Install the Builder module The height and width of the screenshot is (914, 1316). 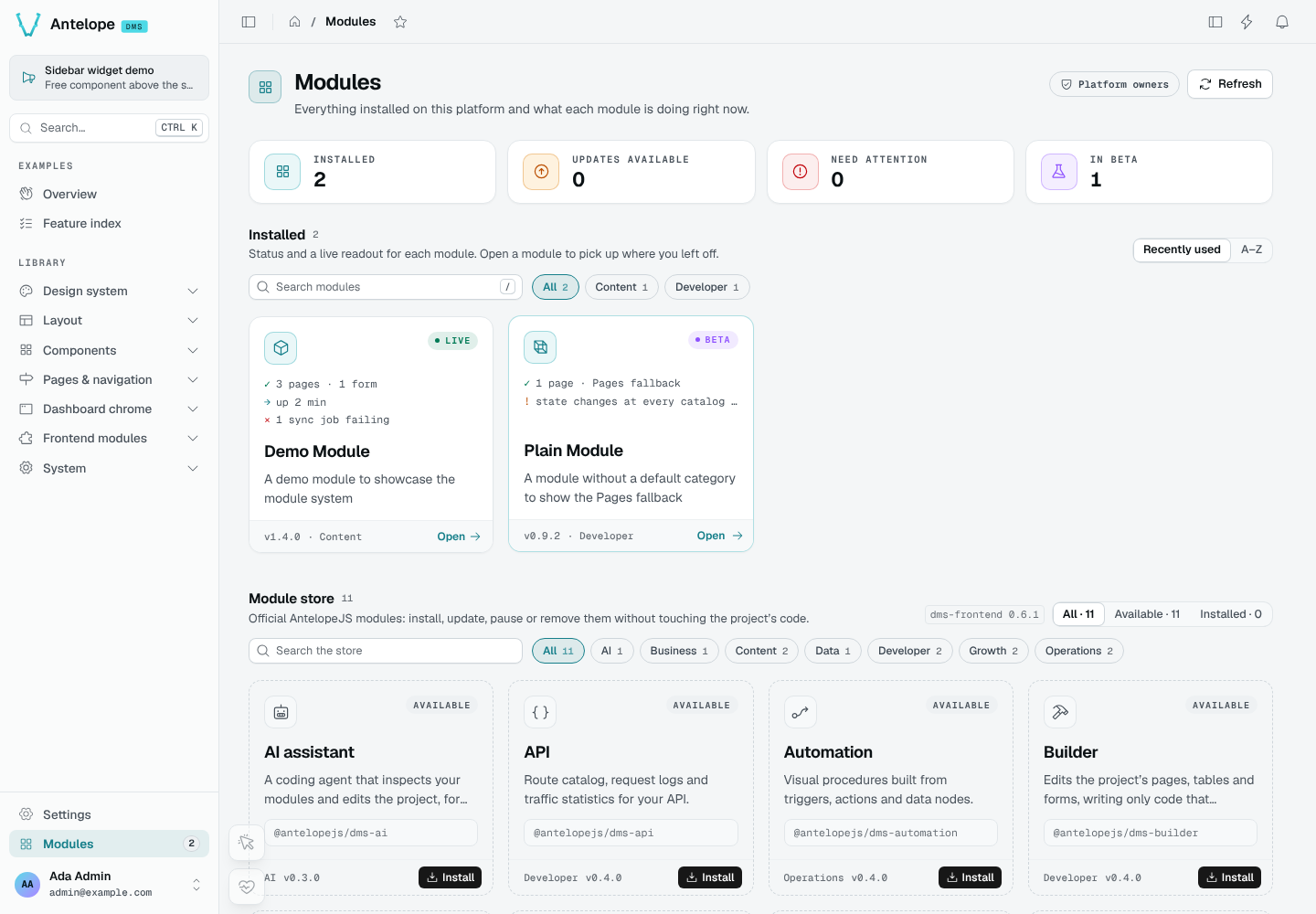tap(1229, 877)
